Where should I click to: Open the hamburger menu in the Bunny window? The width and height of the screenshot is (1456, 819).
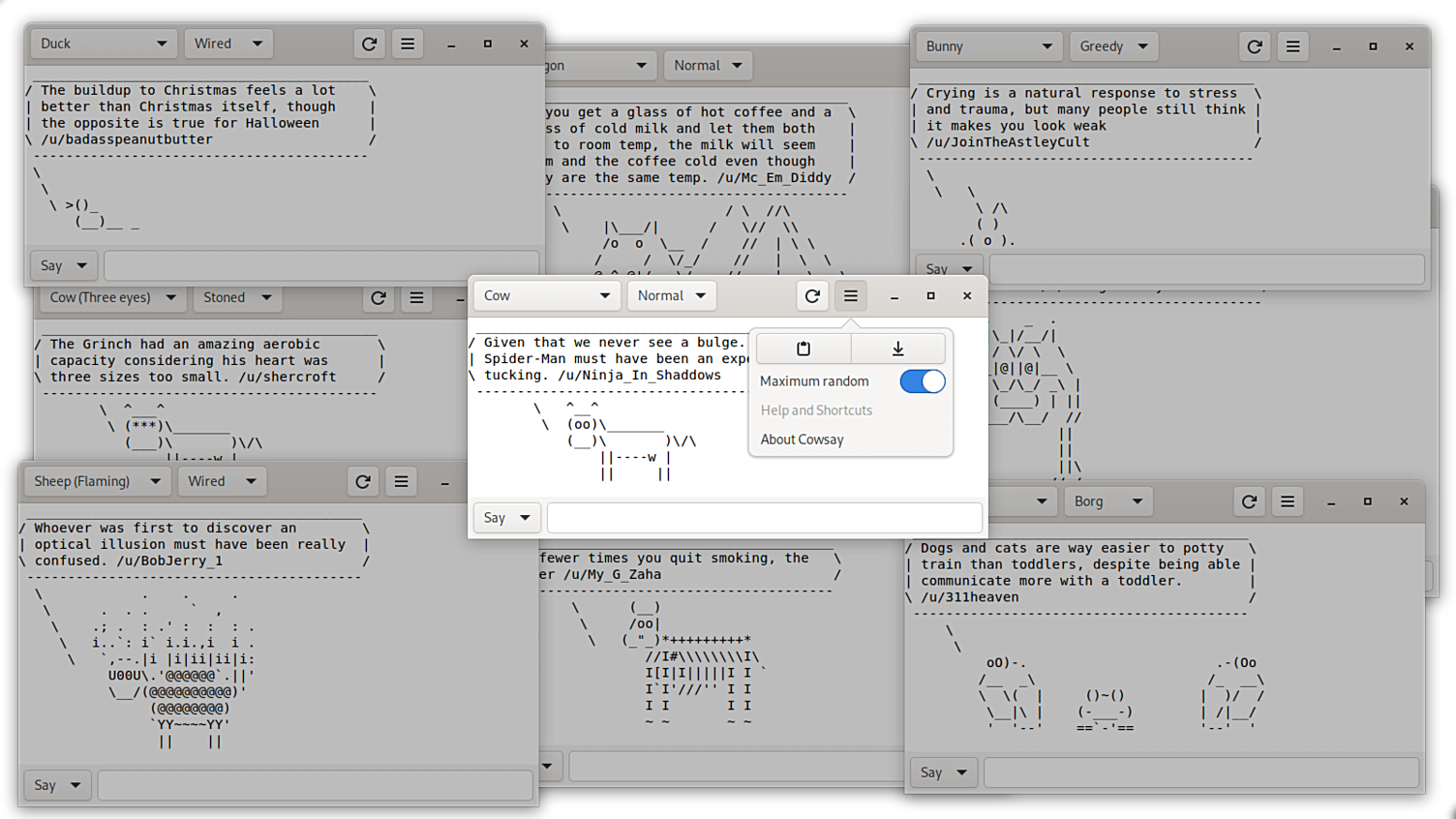(x=1292, y=45)
